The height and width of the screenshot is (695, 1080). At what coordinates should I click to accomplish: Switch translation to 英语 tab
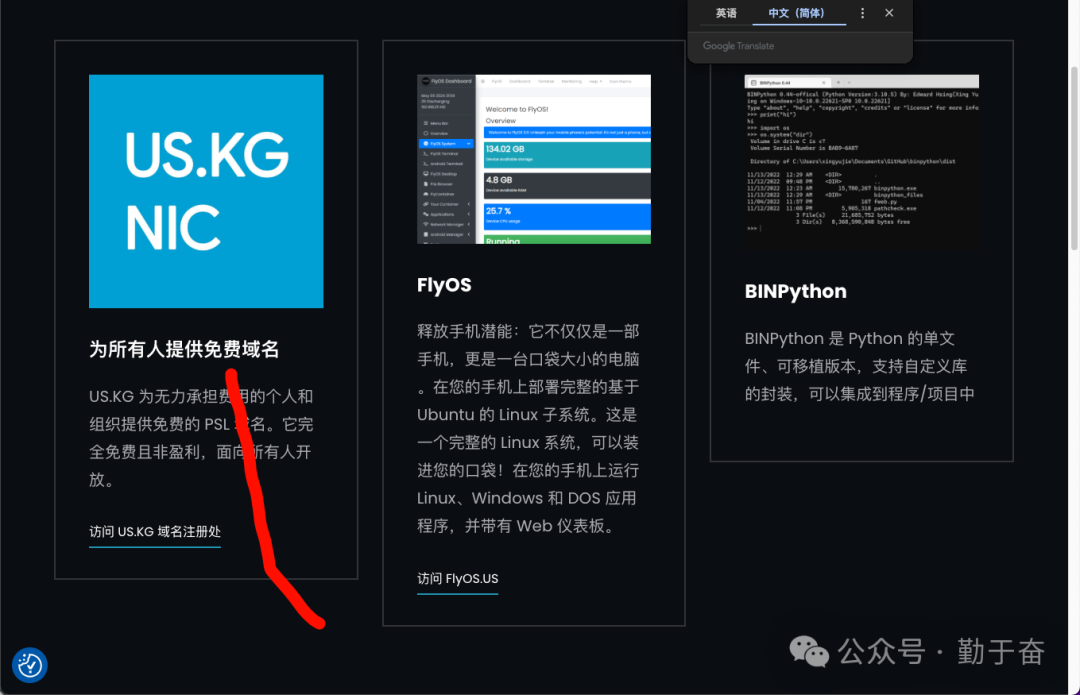[x=726, y=13]
